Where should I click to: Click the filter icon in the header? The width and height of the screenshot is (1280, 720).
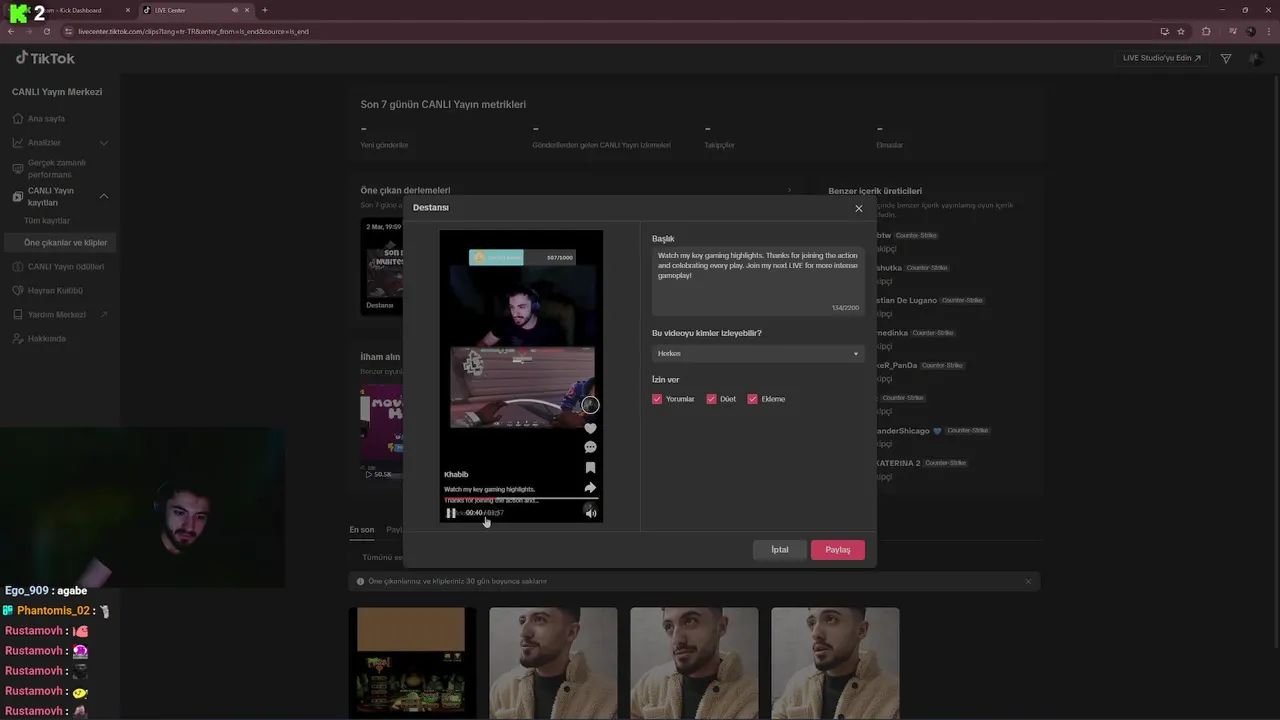point(1226,59)
